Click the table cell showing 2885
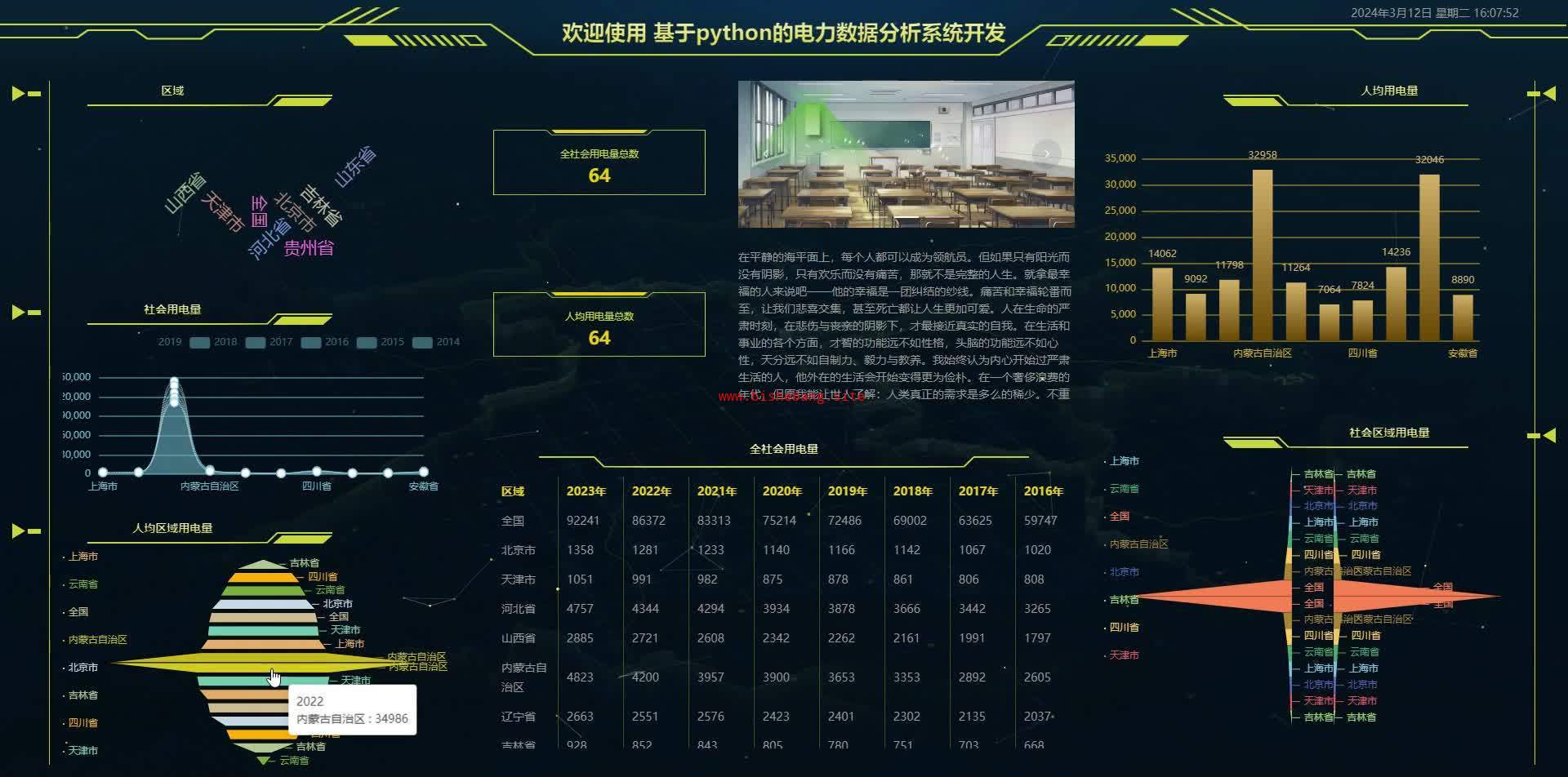 click(581, 638)
